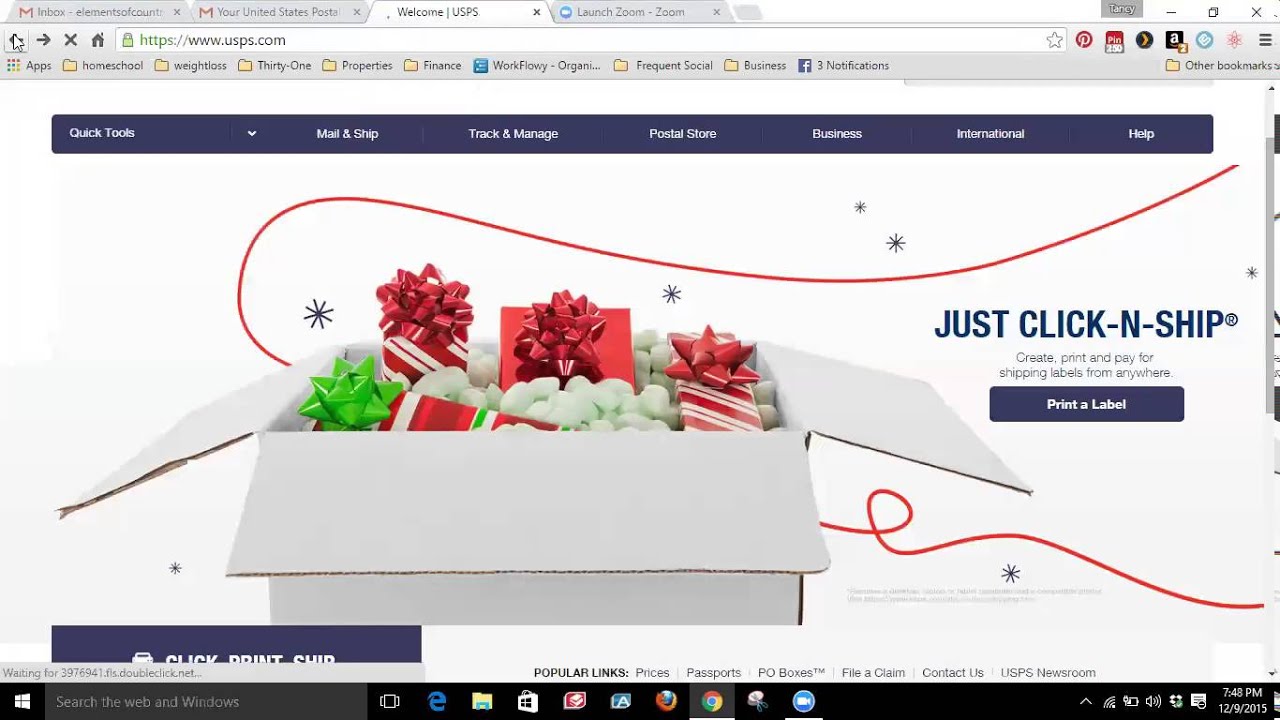The height and width of the screenshot is (720, 1280).
Task: Click the Print a Label button
Action: [x=1086, y=404]
